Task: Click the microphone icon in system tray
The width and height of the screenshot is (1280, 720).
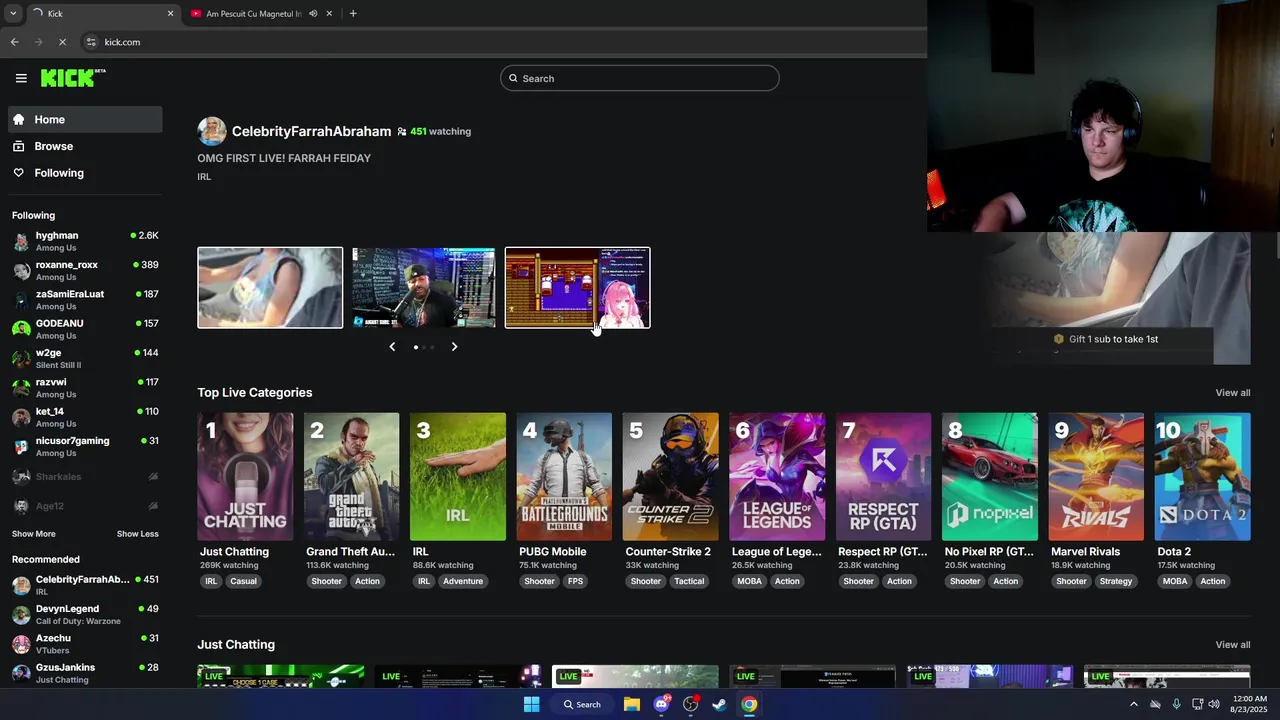Action: pyautogui.click(x=1176, y=704)
